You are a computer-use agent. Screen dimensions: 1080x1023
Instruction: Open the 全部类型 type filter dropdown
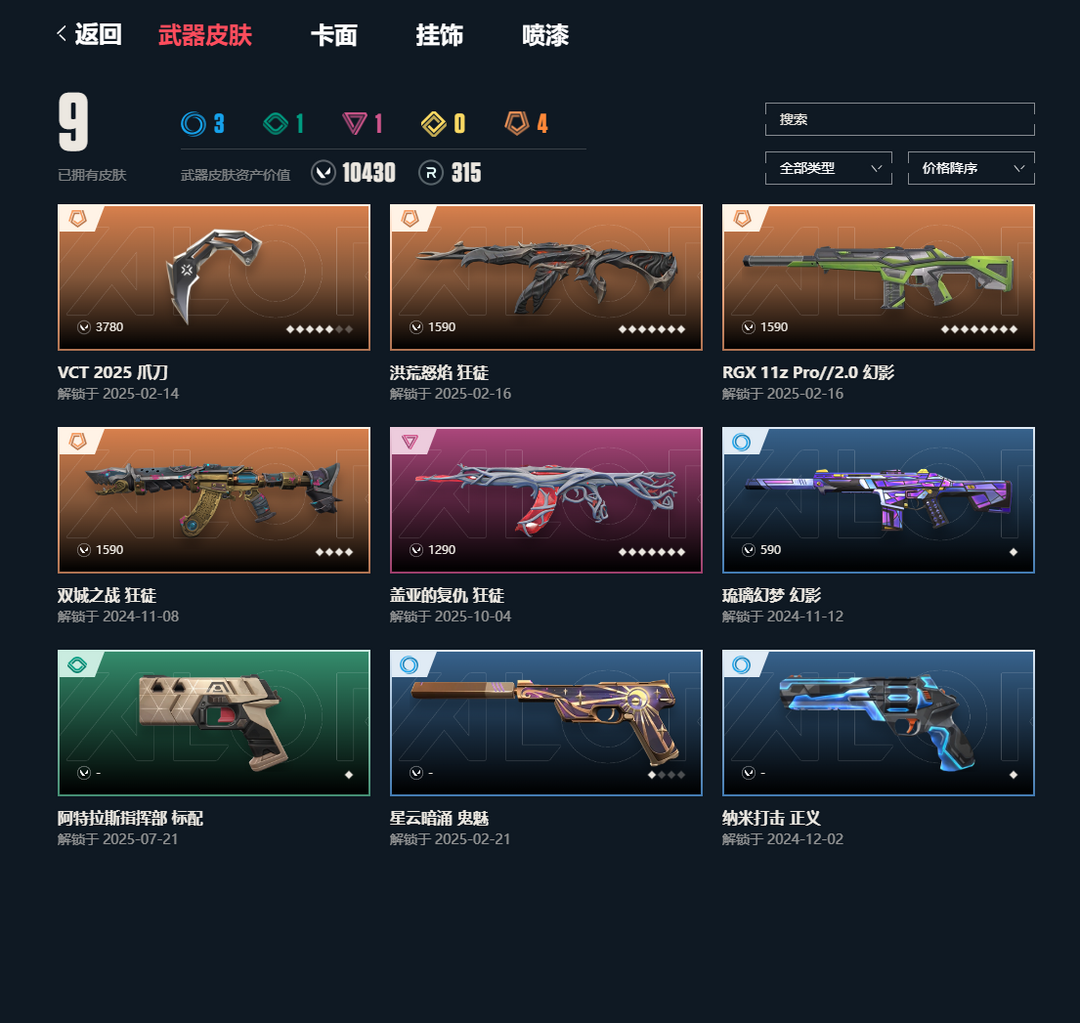(x=829, y=168)
